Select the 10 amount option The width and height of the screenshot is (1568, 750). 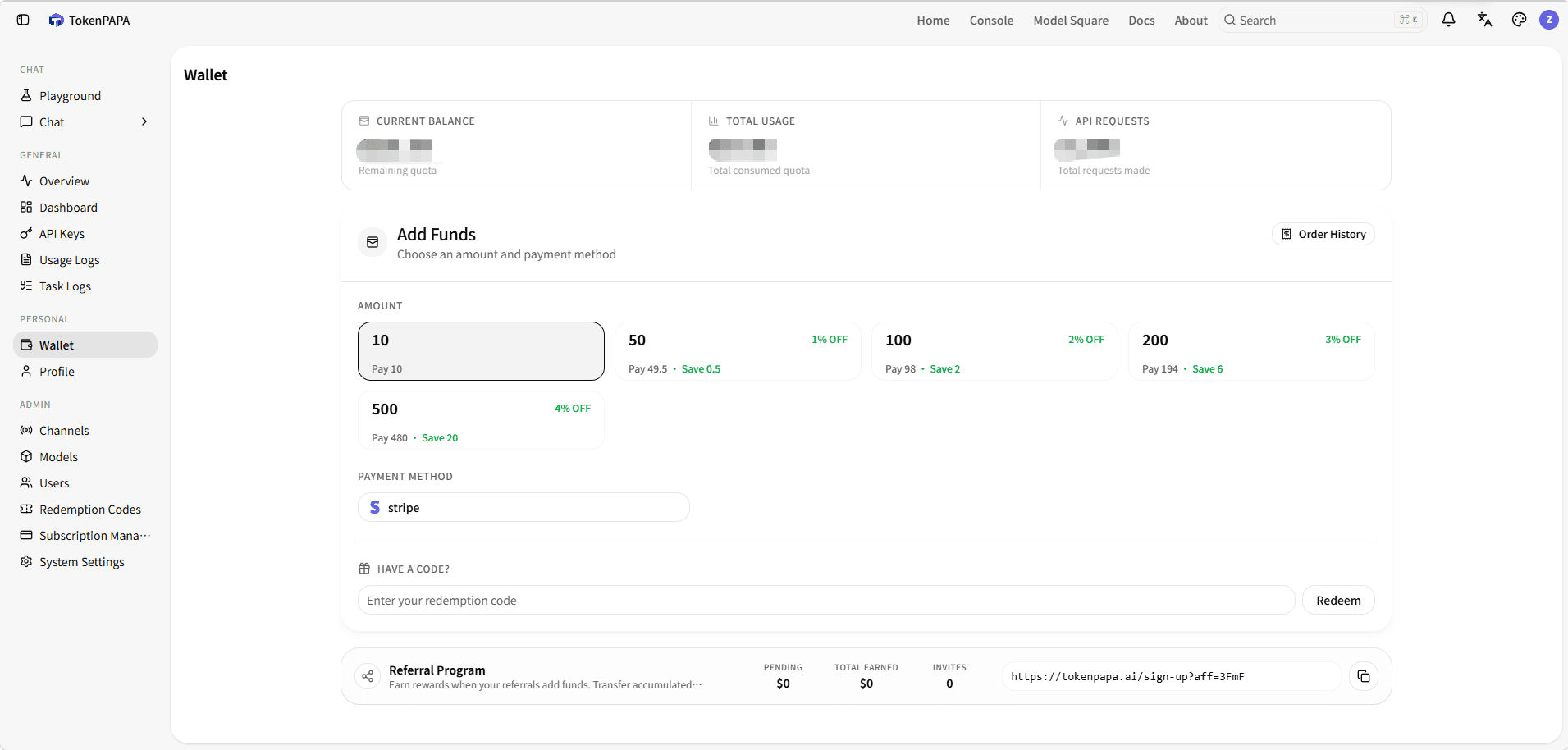[x=481, y=351]
